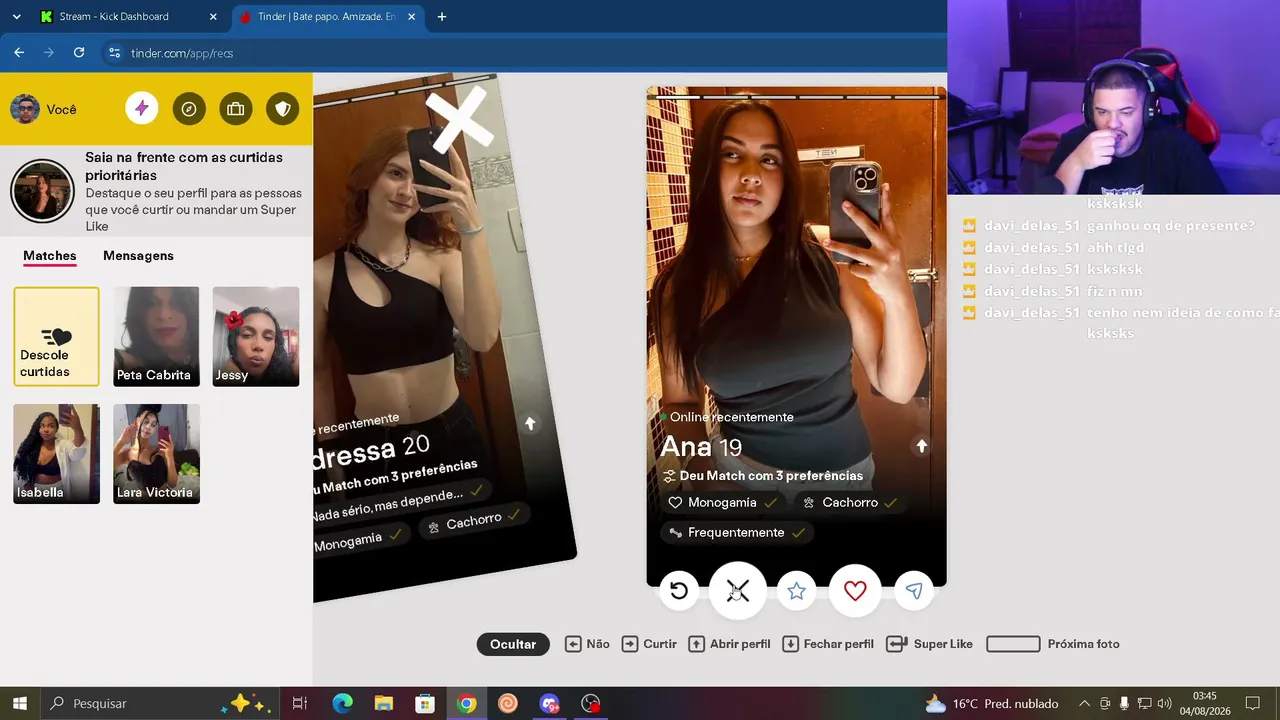Click the volume icon in system tray
This screenshot has height=720, width=1280.
(1164, 703)
